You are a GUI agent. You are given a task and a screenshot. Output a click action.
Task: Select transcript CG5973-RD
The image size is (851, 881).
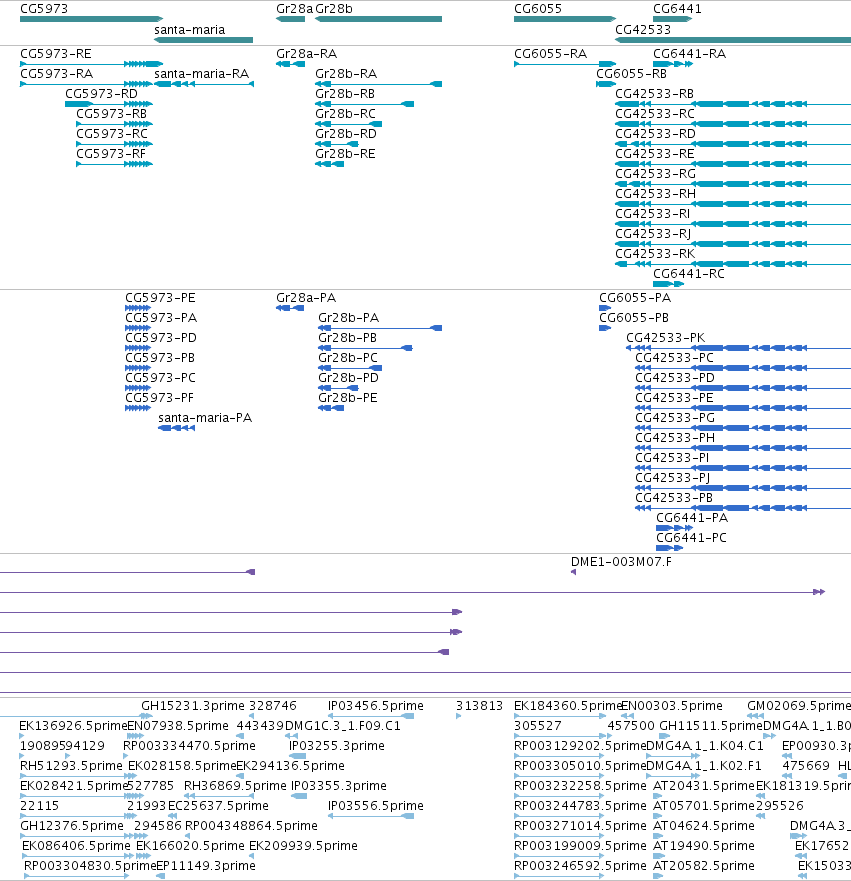[x=109, y=104]
